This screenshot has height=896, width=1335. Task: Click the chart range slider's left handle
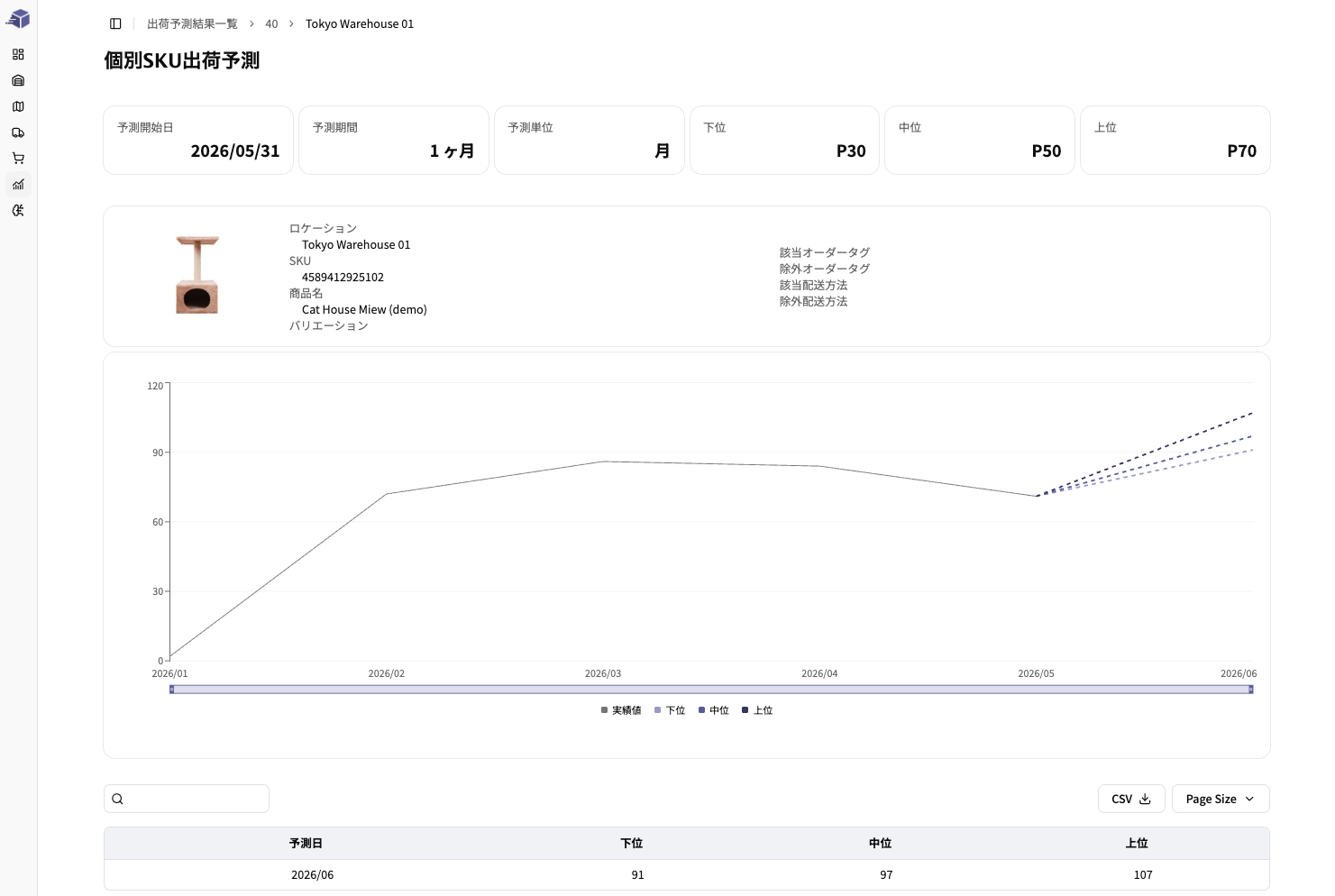pyautogui.click(x=171, y=690)
